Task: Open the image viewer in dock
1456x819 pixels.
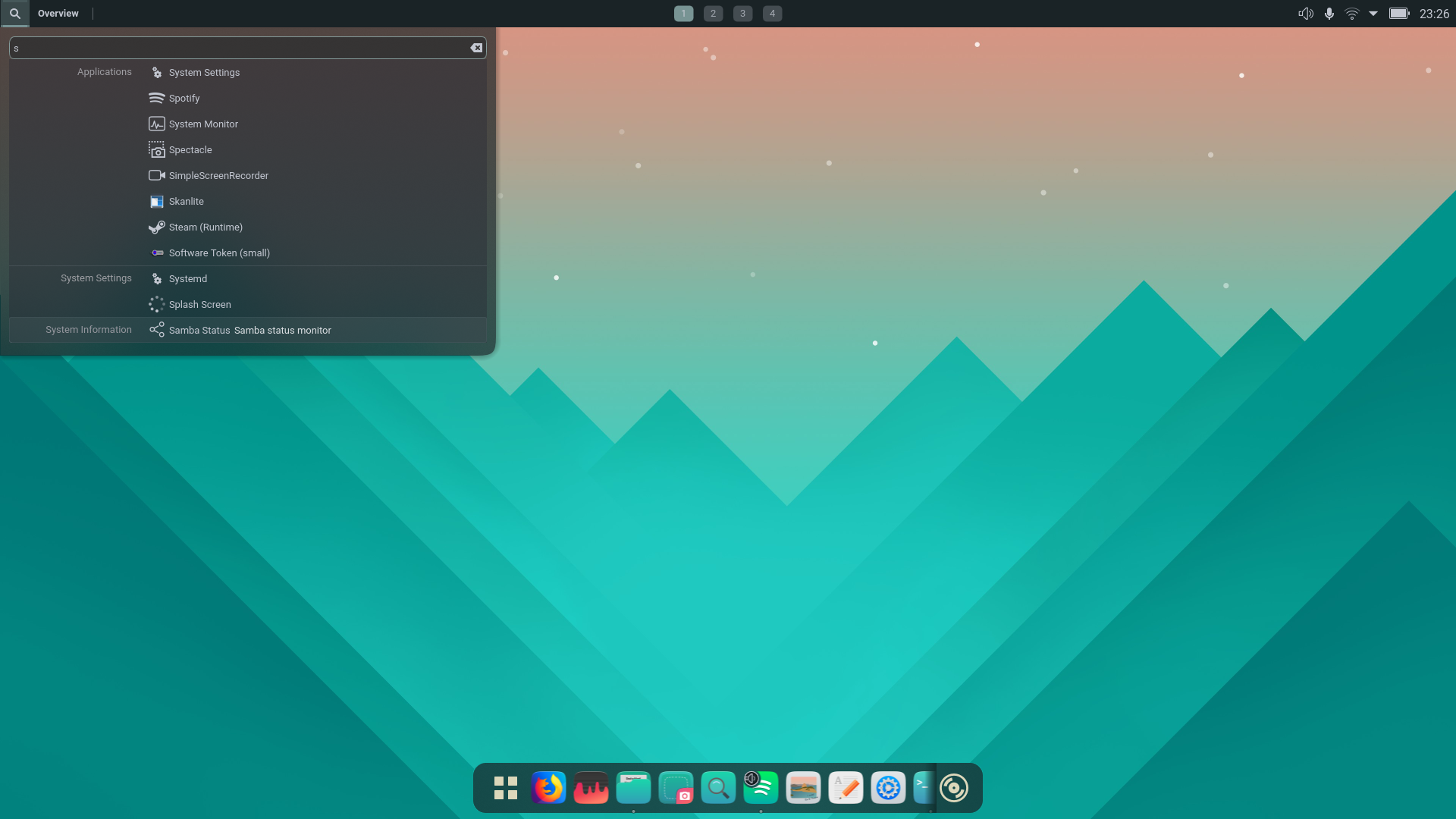Action: [x=803, y=788]
